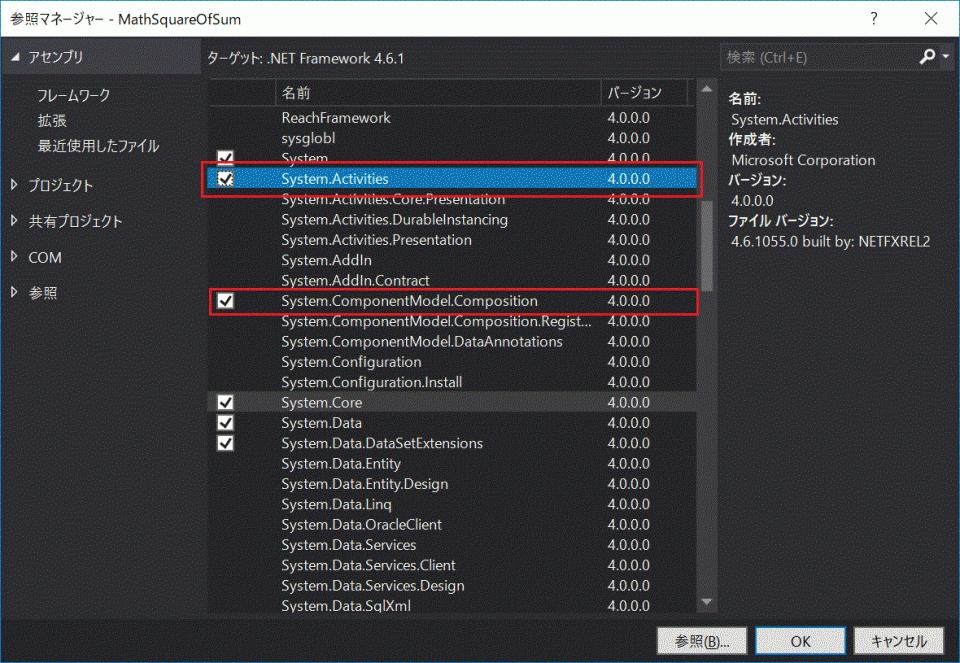
Task: Click the キャンセル button
Action: coord(899,641)
